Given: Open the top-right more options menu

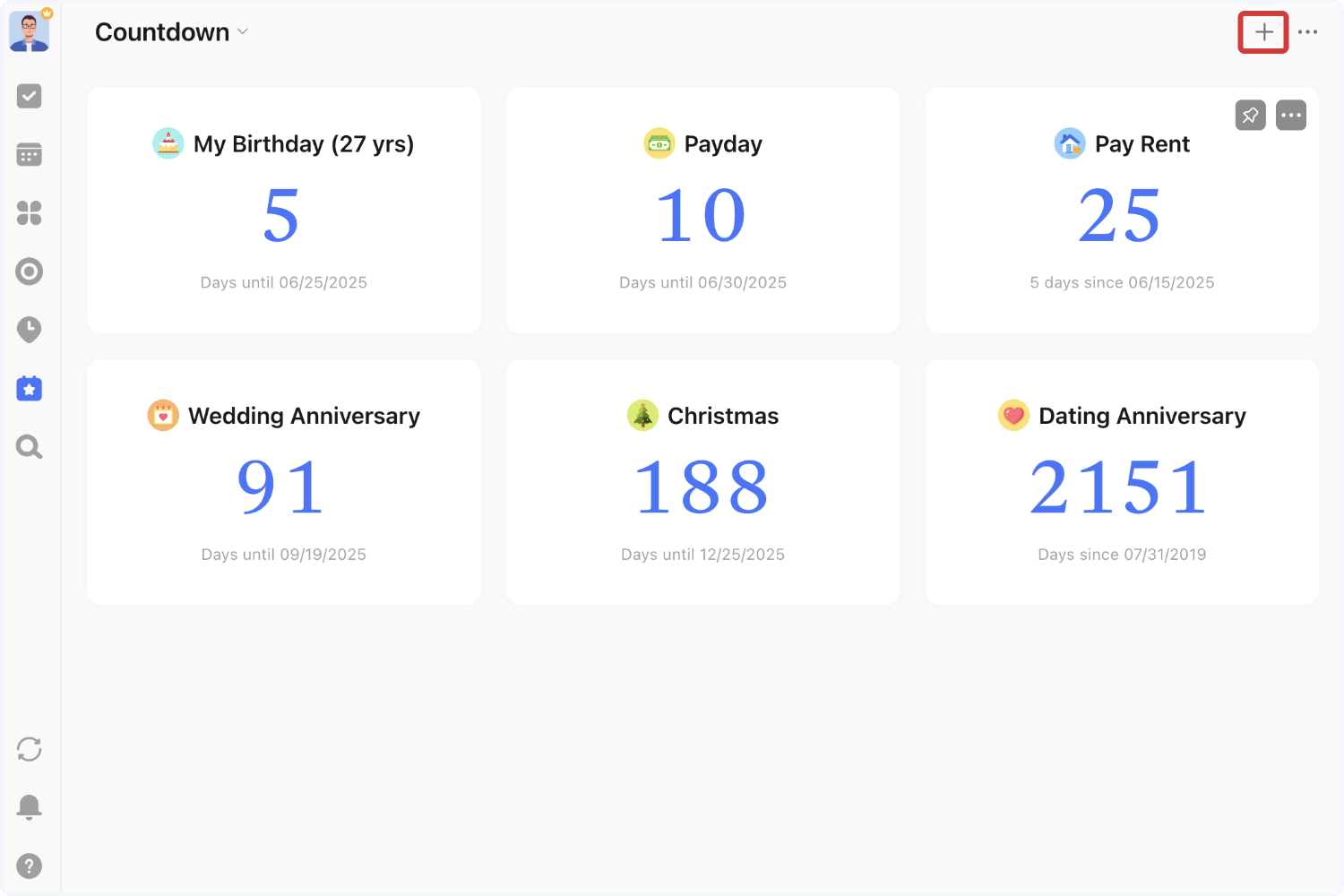Looking at the screenshot, I should 1309,31.
